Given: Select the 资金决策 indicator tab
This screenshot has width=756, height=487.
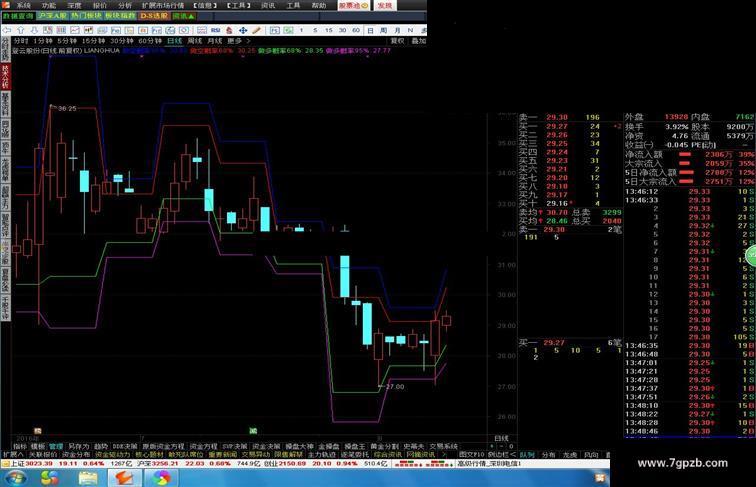Looking at the screenshot, I should click(x=266, y=446).
